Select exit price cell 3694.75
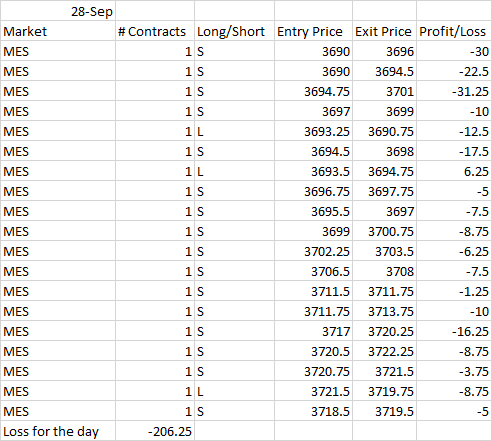 [384, 171]
